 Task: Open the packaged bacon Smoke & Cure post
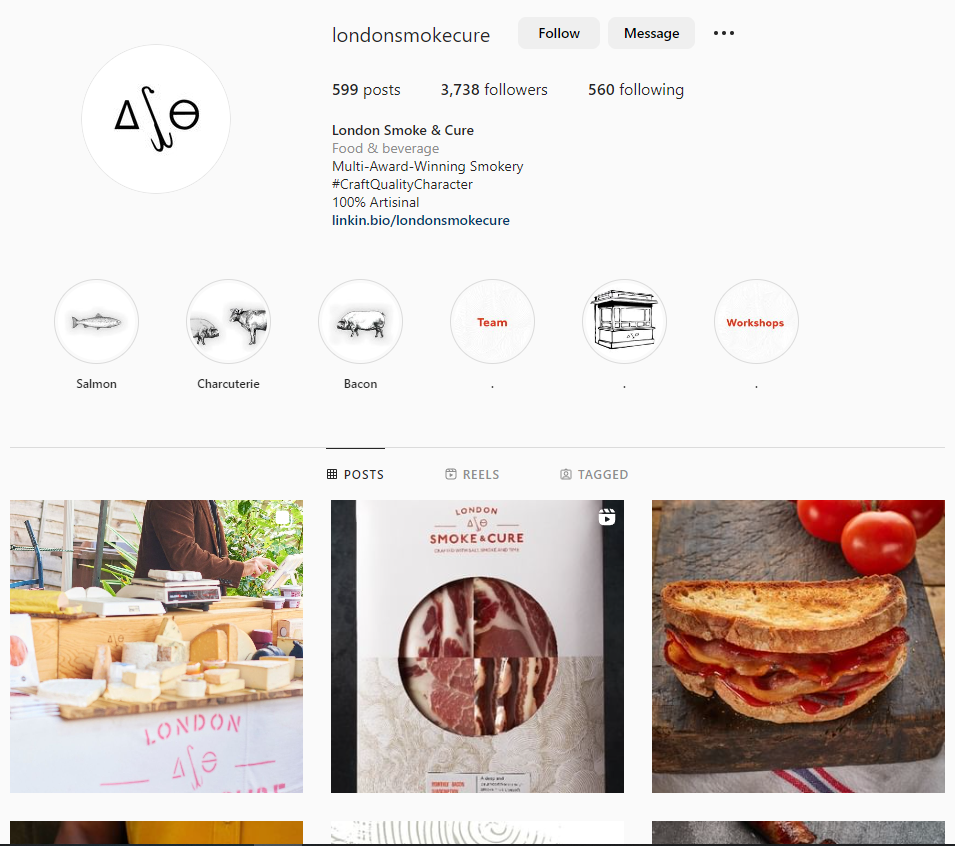click(x=478, y=646)
